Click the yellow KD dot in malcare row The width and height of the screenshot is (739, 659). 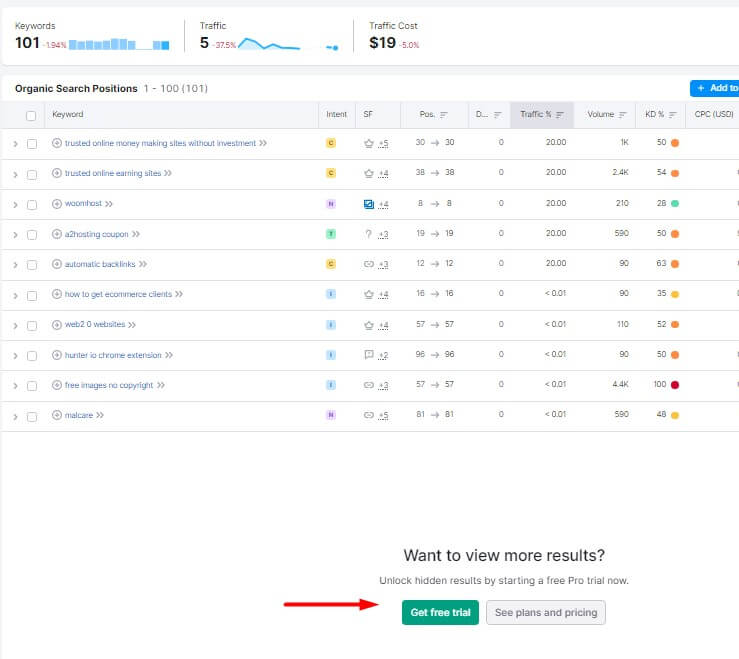pyautogui.click(x=675, y=415)
